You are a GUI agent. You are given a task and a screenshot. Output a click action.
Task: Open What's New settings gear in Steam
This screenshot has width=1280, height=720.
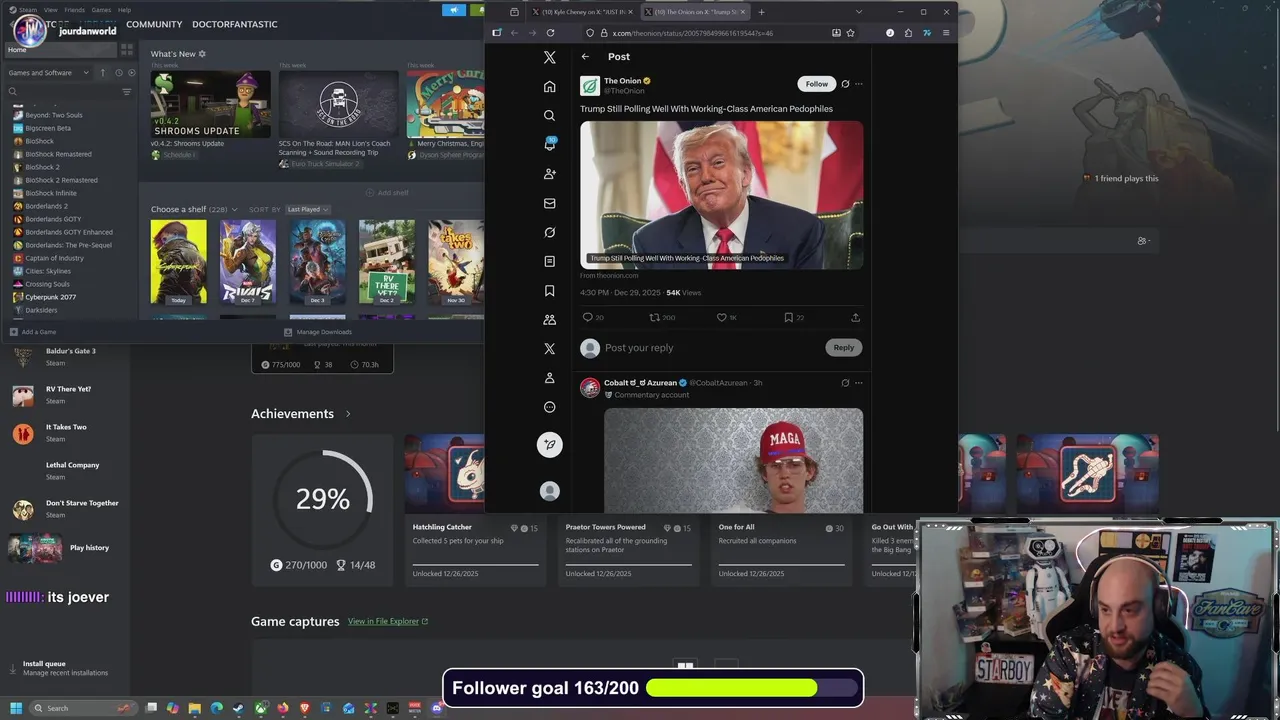[x=202, y=54]
